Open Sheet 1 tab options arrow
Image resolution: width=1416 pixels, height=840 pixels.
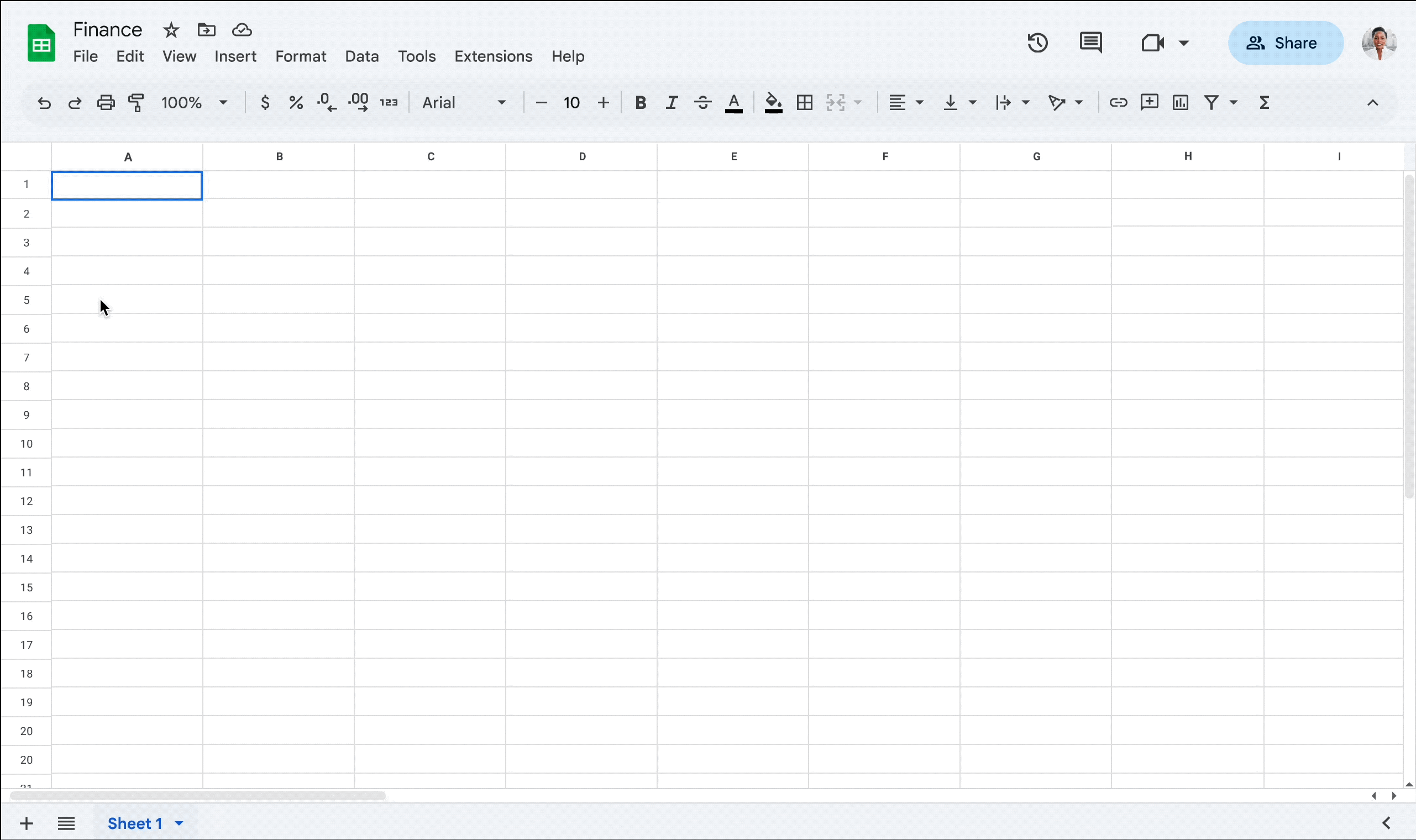coord(179,823)
